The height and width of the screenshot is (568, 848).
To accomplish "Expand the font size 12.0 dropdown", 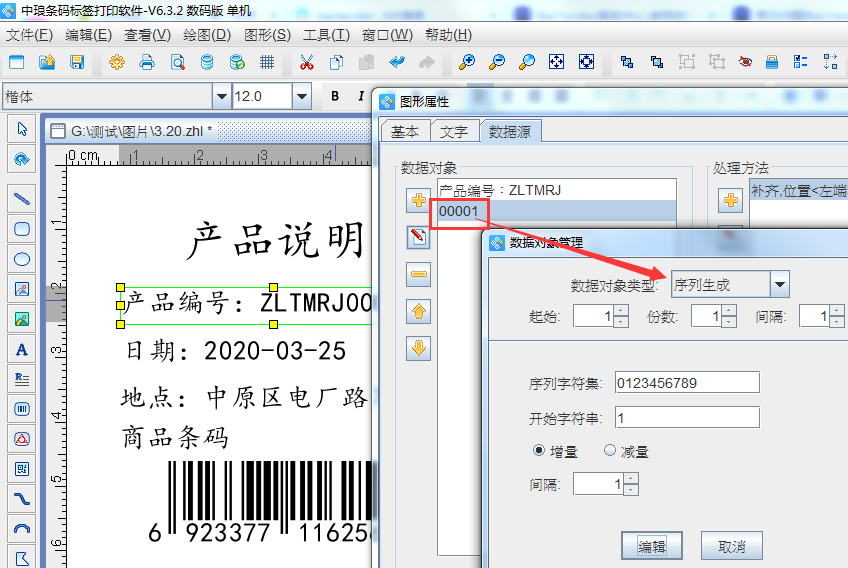I will [301, 96].
